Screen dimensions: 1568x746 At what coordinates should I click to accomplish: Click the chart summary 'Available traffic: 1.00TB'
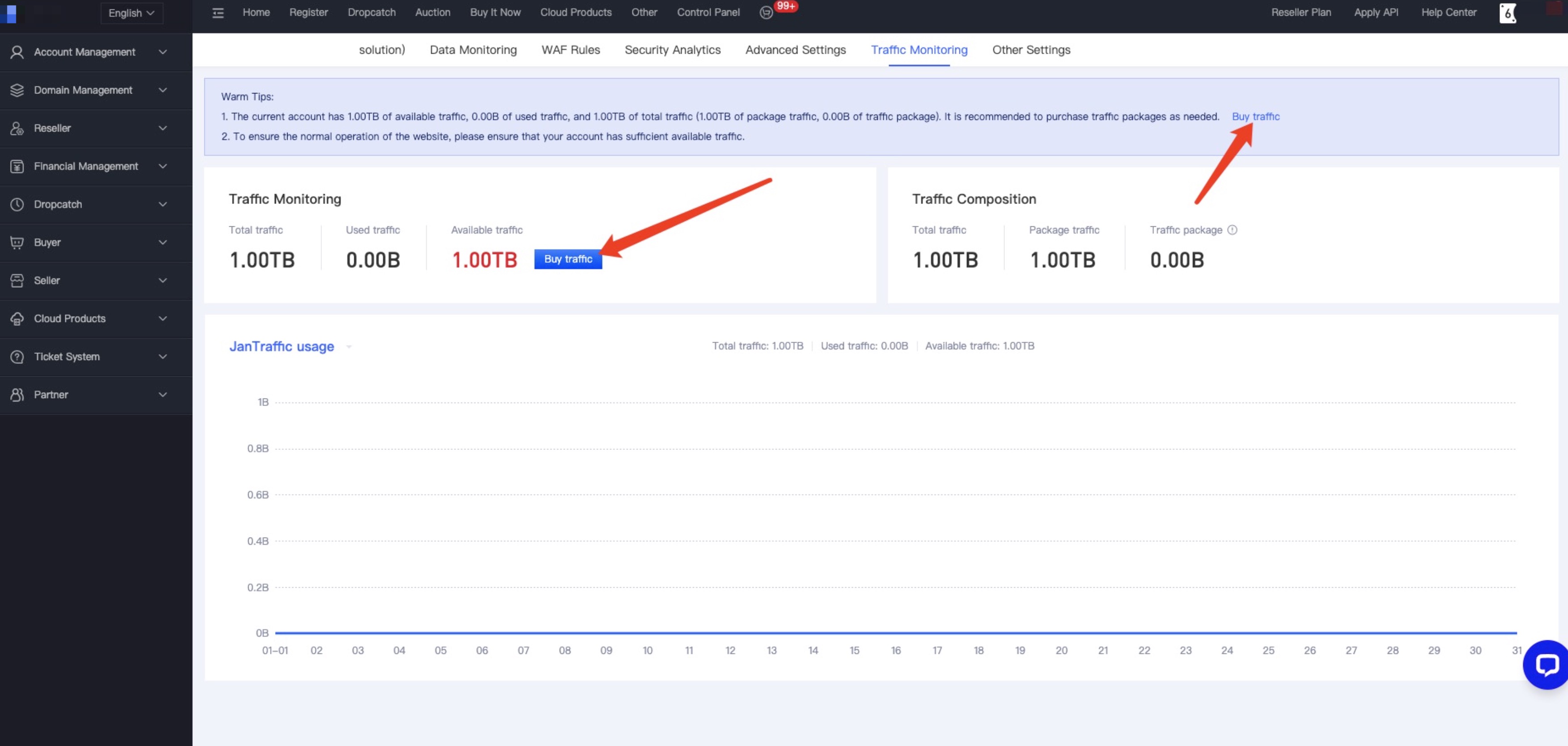979,346
